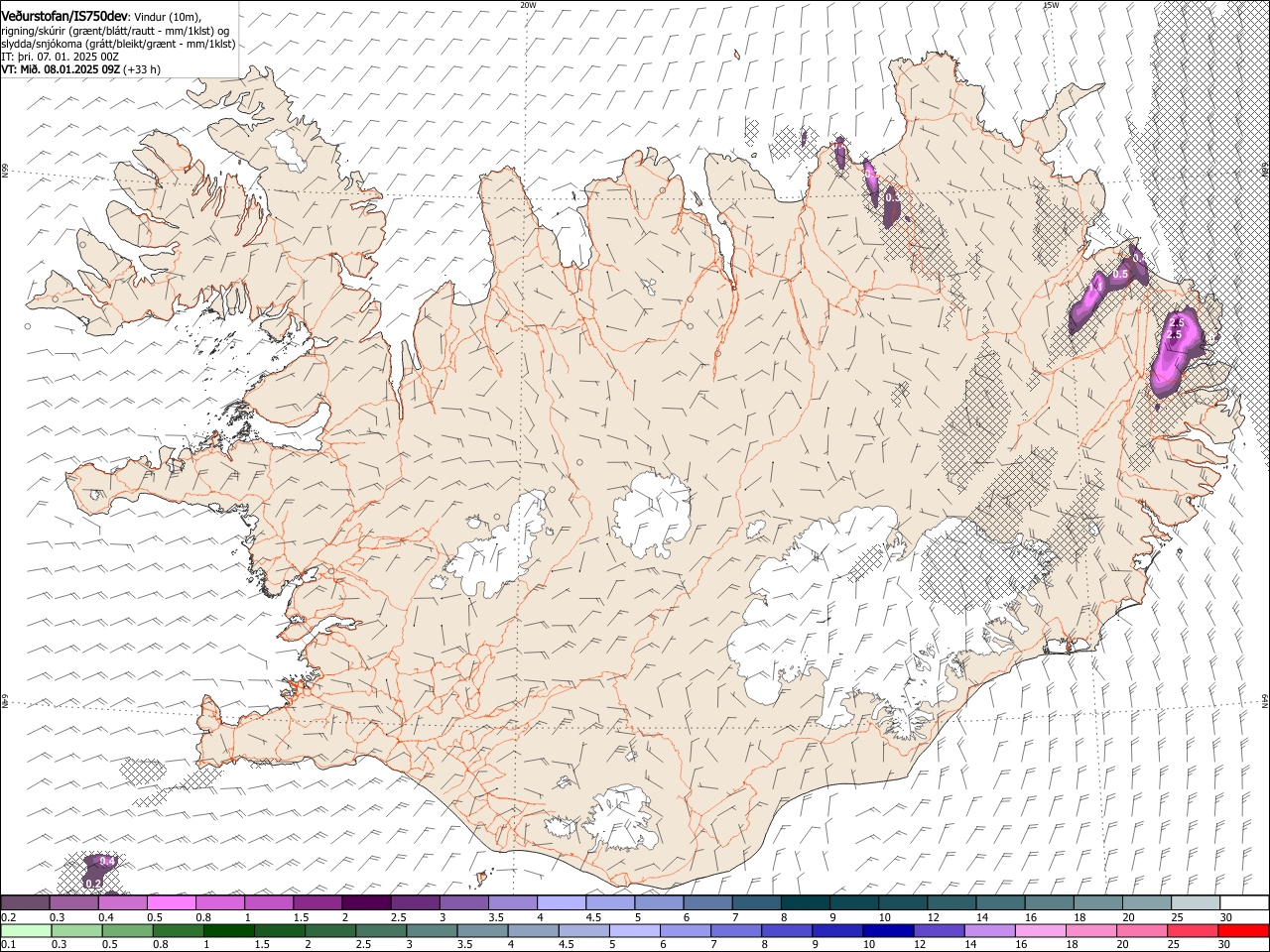Click the initial time line 'IT: þri. 07. 01. 2025 00Z'
The width and height of the screenshot is (1270, 952).
(x=60, y=58)
